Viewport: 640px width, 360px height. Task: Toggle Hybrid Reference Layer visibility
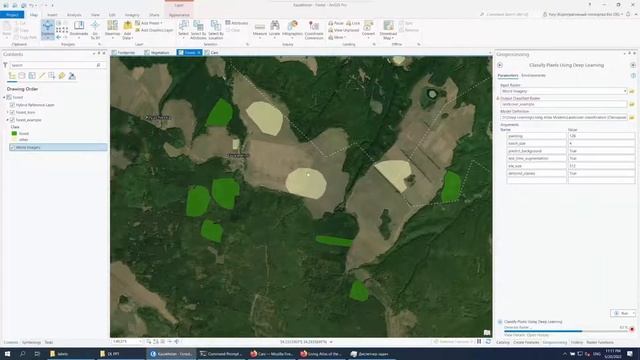[12, 105]
